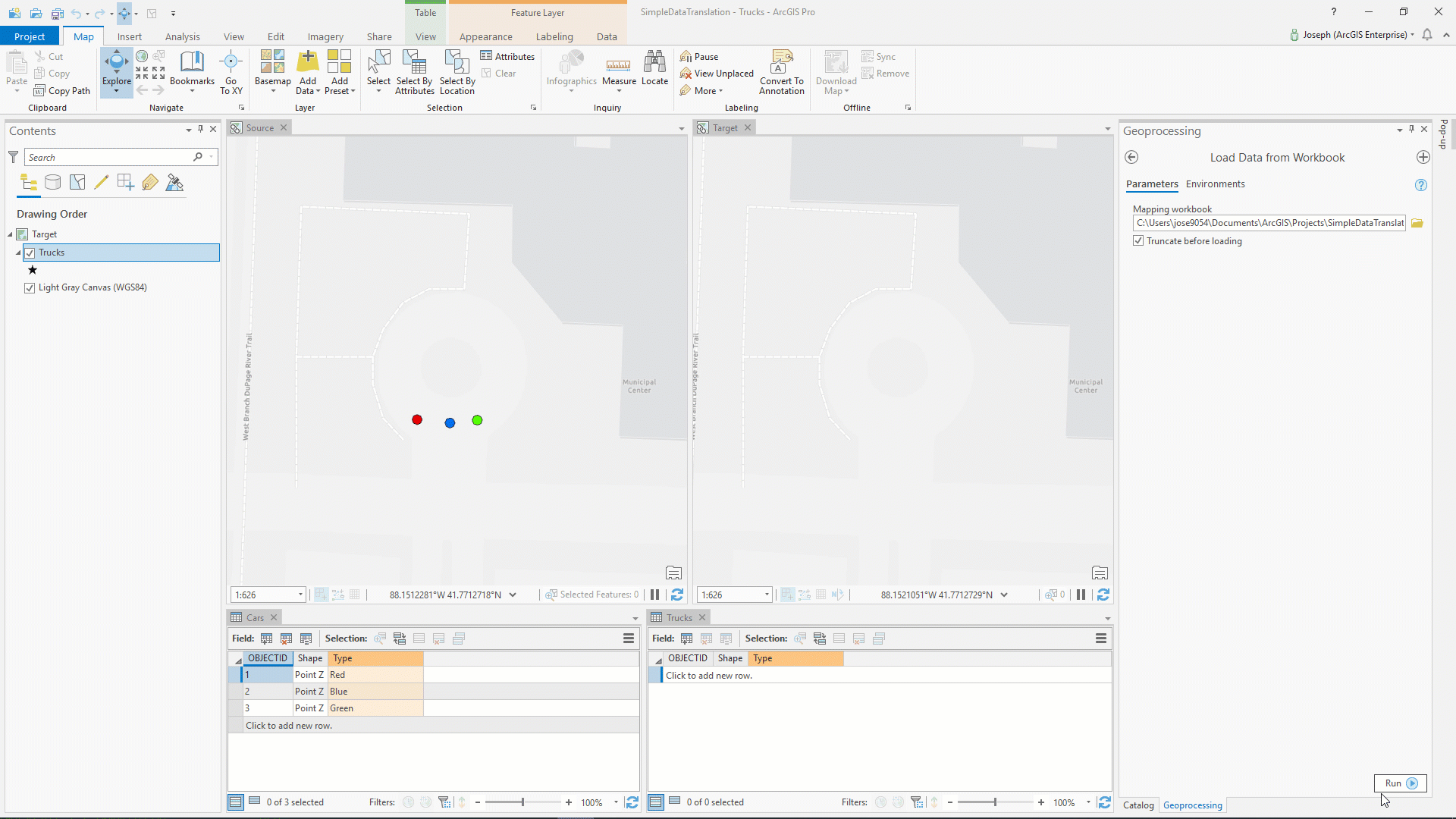This screenshot has height=819, width=1456.
Task: Open Select By Location
Action: tap(457, 72)
